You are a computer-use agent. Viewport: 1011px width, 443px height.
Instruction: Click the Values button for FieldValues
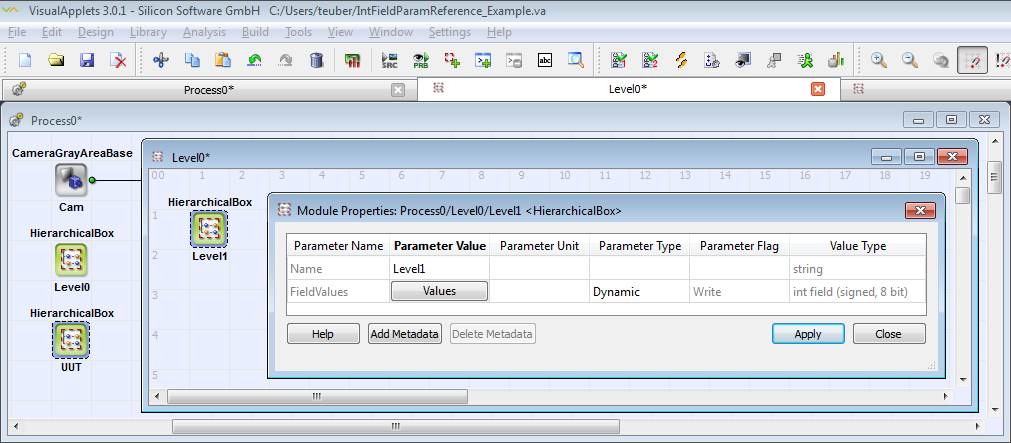pyautogui.click(x=439, y=291)
